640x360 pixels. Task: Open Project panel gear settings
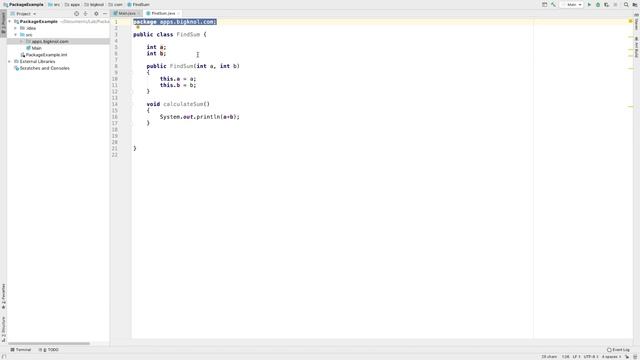point(96,13)
